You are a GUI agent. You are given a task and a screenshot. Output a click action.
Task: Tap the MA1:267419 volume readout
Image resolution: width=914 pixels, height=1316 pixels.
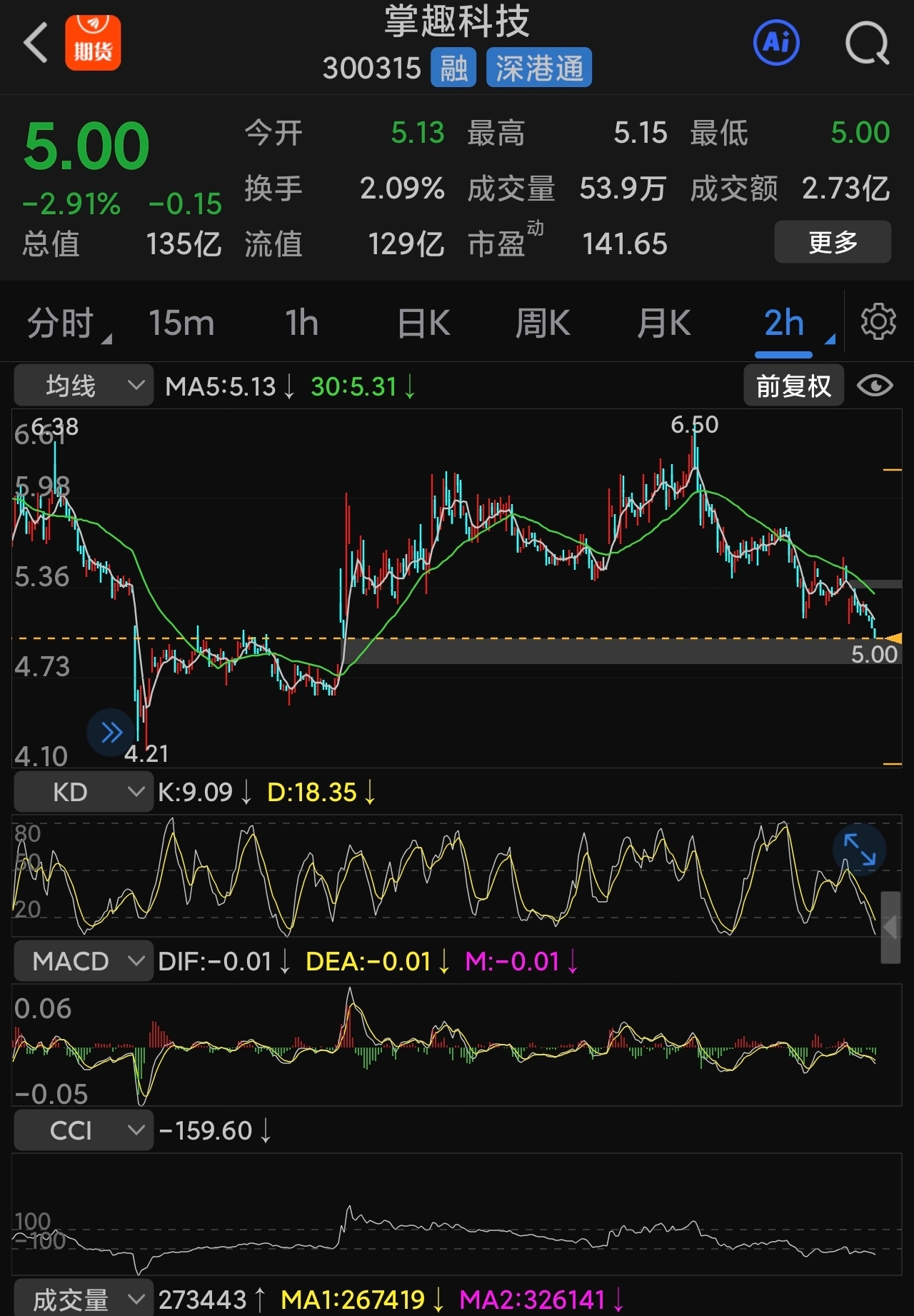361,1300
